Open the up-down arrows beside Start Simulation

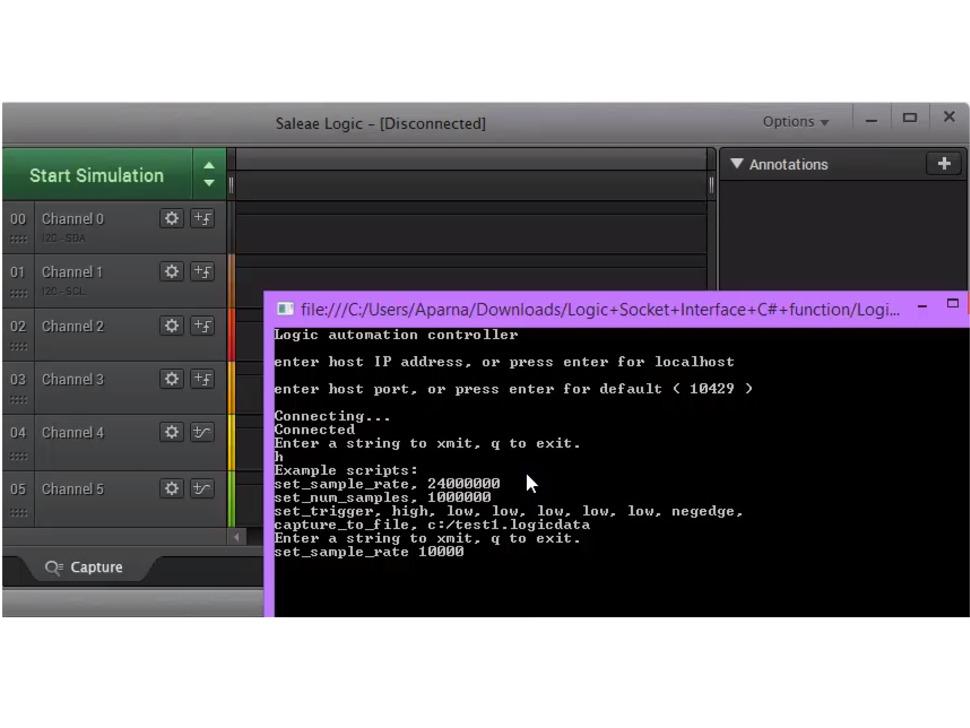click(x=208, y=175)
